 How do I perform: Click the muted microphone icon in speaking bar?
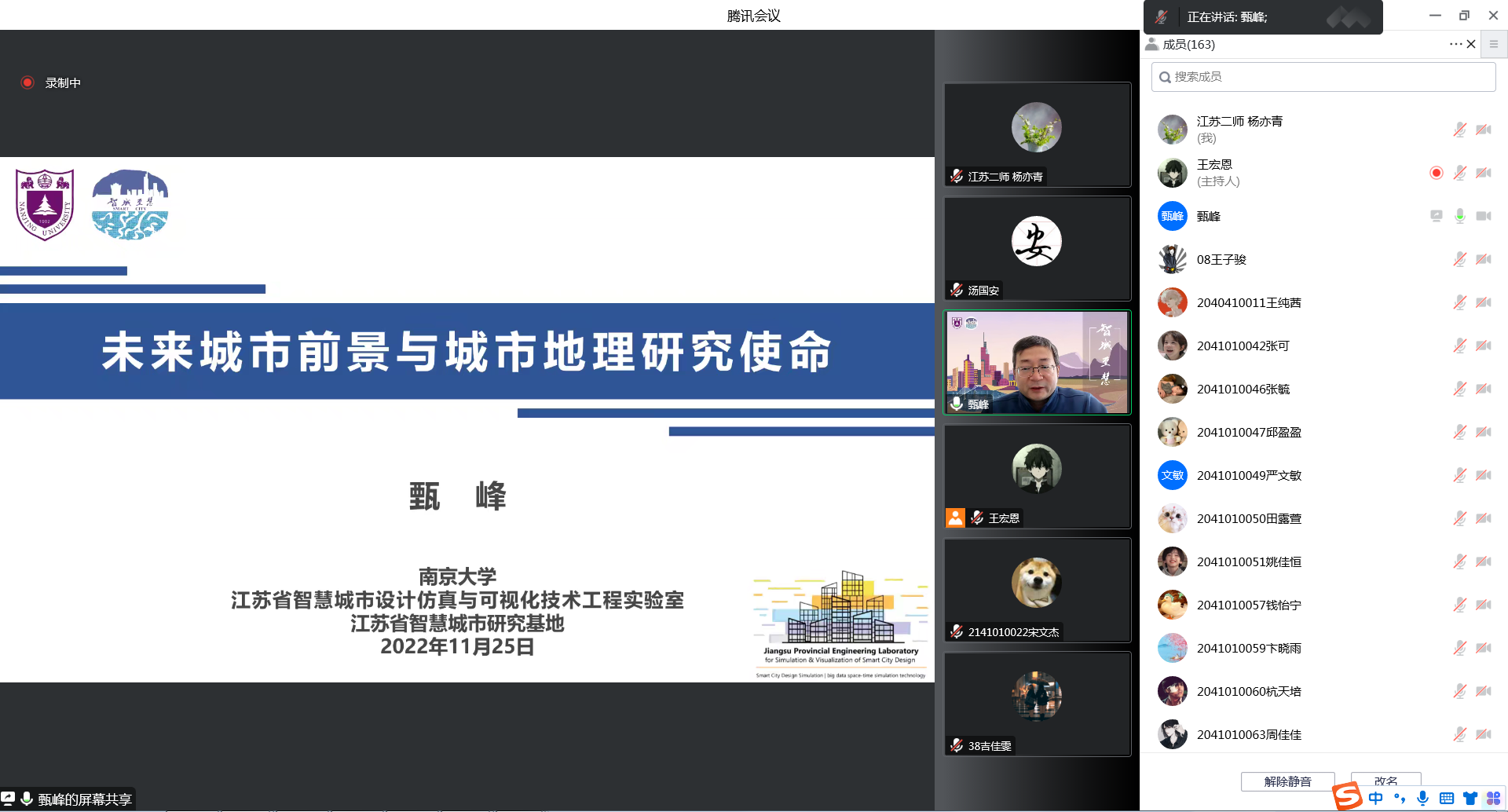pyautogui.click(x=1162, y=16)
